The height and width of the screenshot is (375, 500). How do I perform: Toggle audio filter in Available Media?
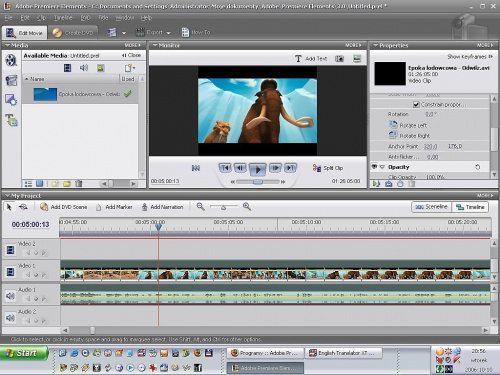click(x=84, y=68)
